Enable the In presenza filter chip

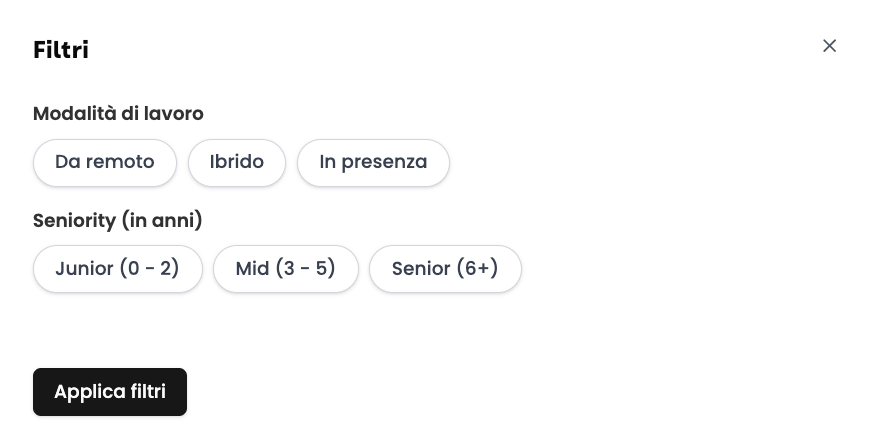373,162
